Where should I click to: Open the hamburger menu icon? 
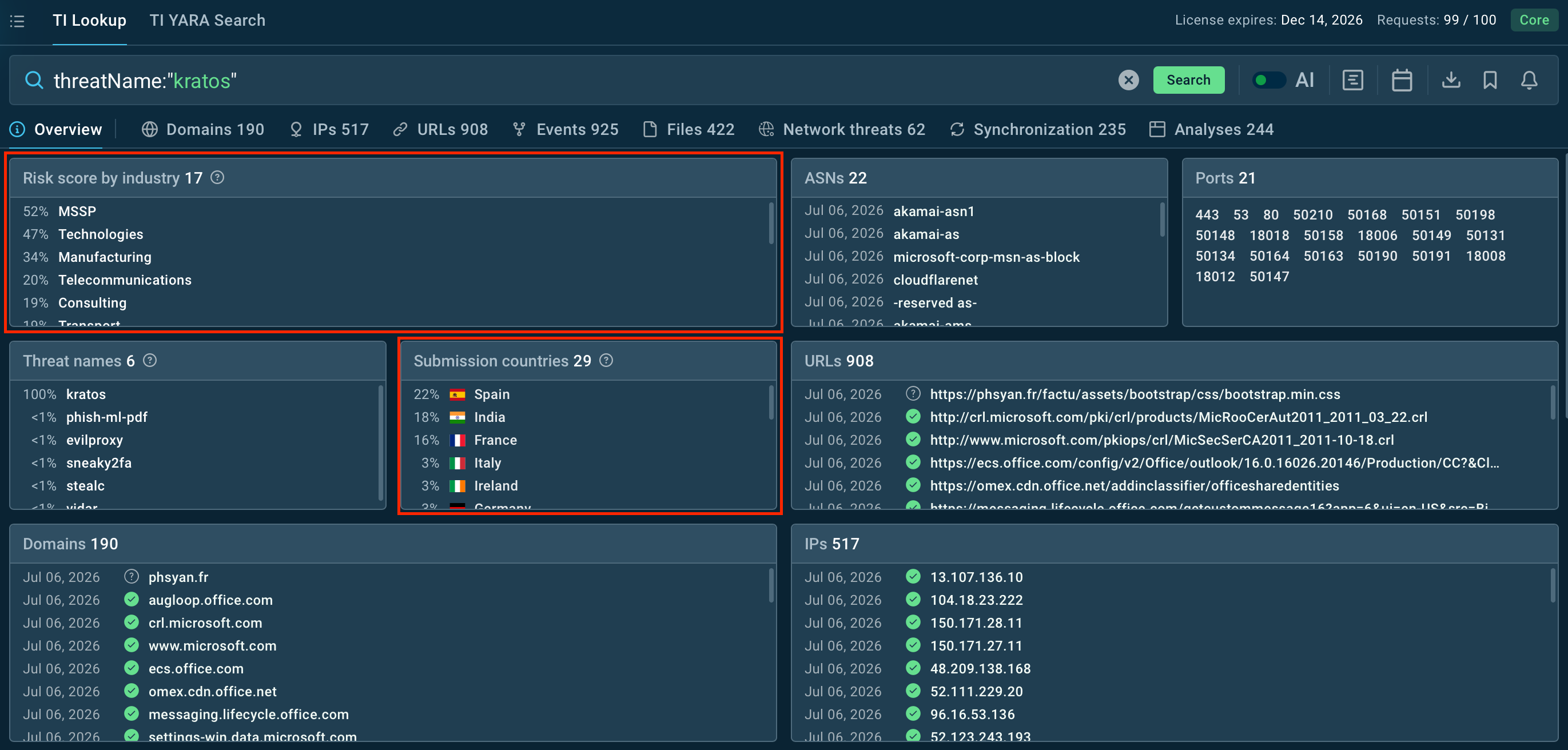(x=17, y=21)
